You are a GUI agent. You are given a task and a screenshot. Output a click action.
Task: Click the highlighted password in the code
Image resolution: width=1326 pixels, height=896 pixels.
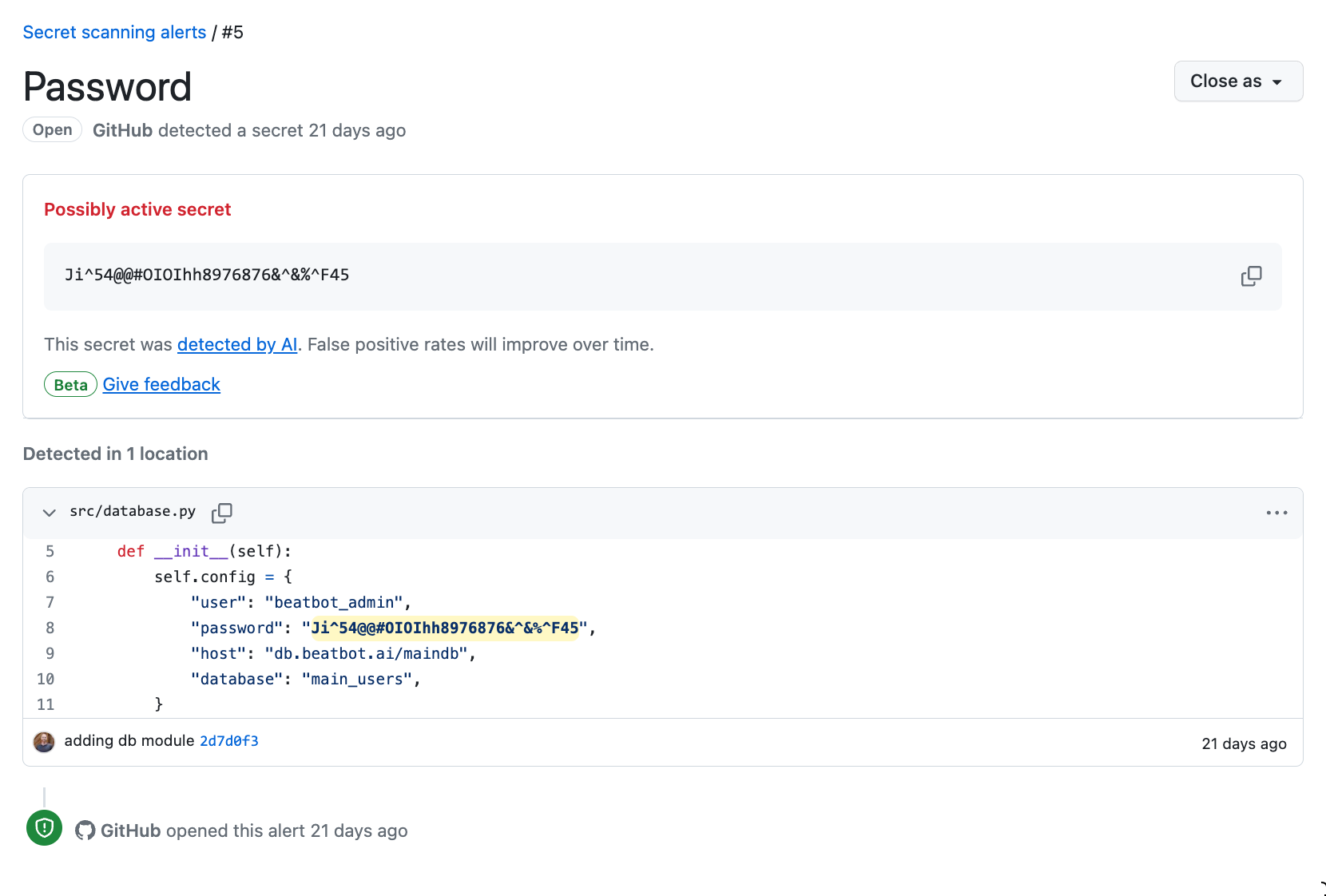pyautogui.click(x=444, y=628)
